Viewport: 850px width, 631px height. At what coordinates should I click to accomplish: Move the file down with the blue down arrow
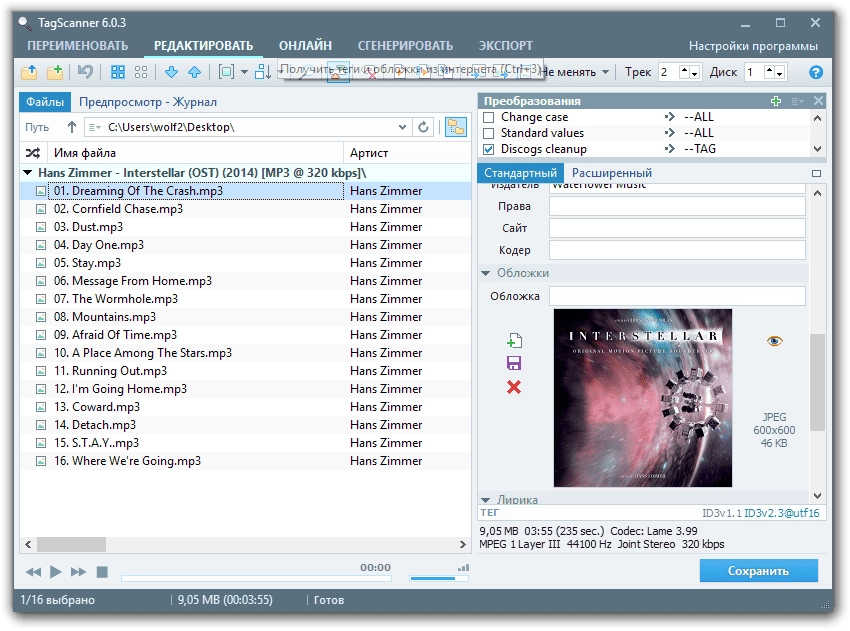click(x=171, y=72)
